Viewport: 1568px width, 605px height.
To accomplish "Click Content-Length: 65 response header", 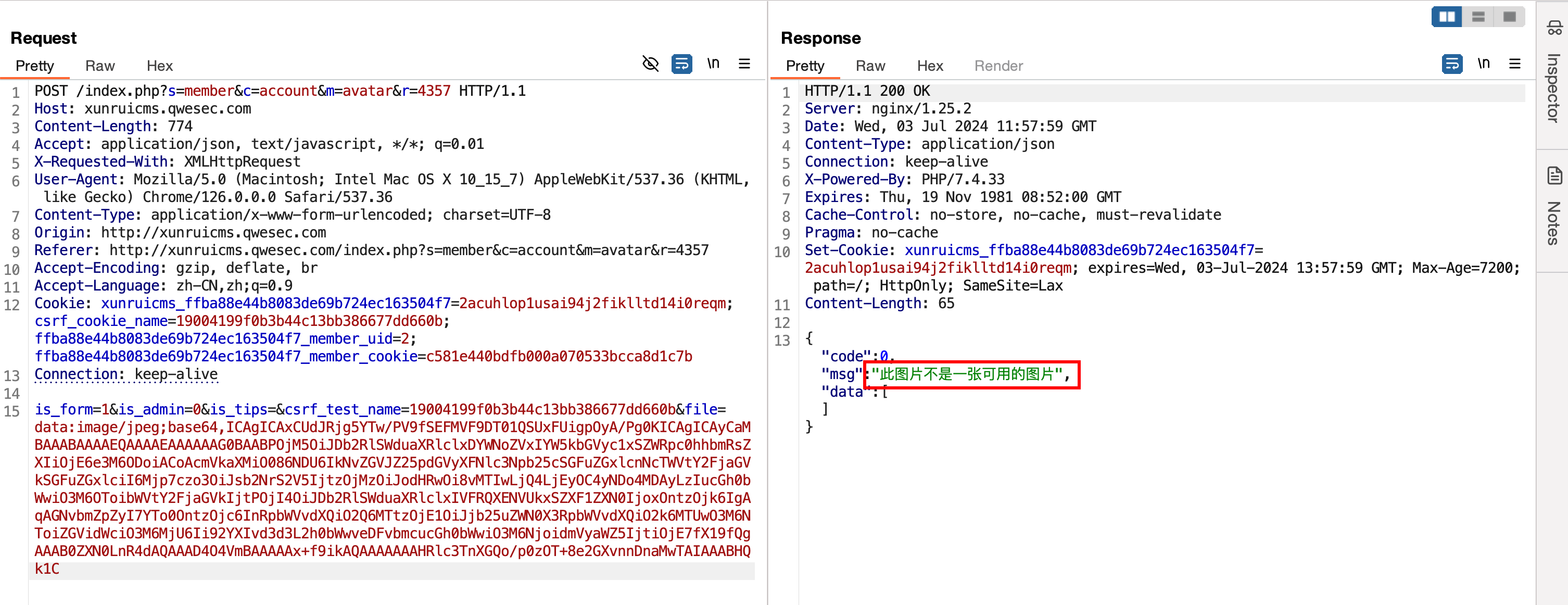I will 879,303.
